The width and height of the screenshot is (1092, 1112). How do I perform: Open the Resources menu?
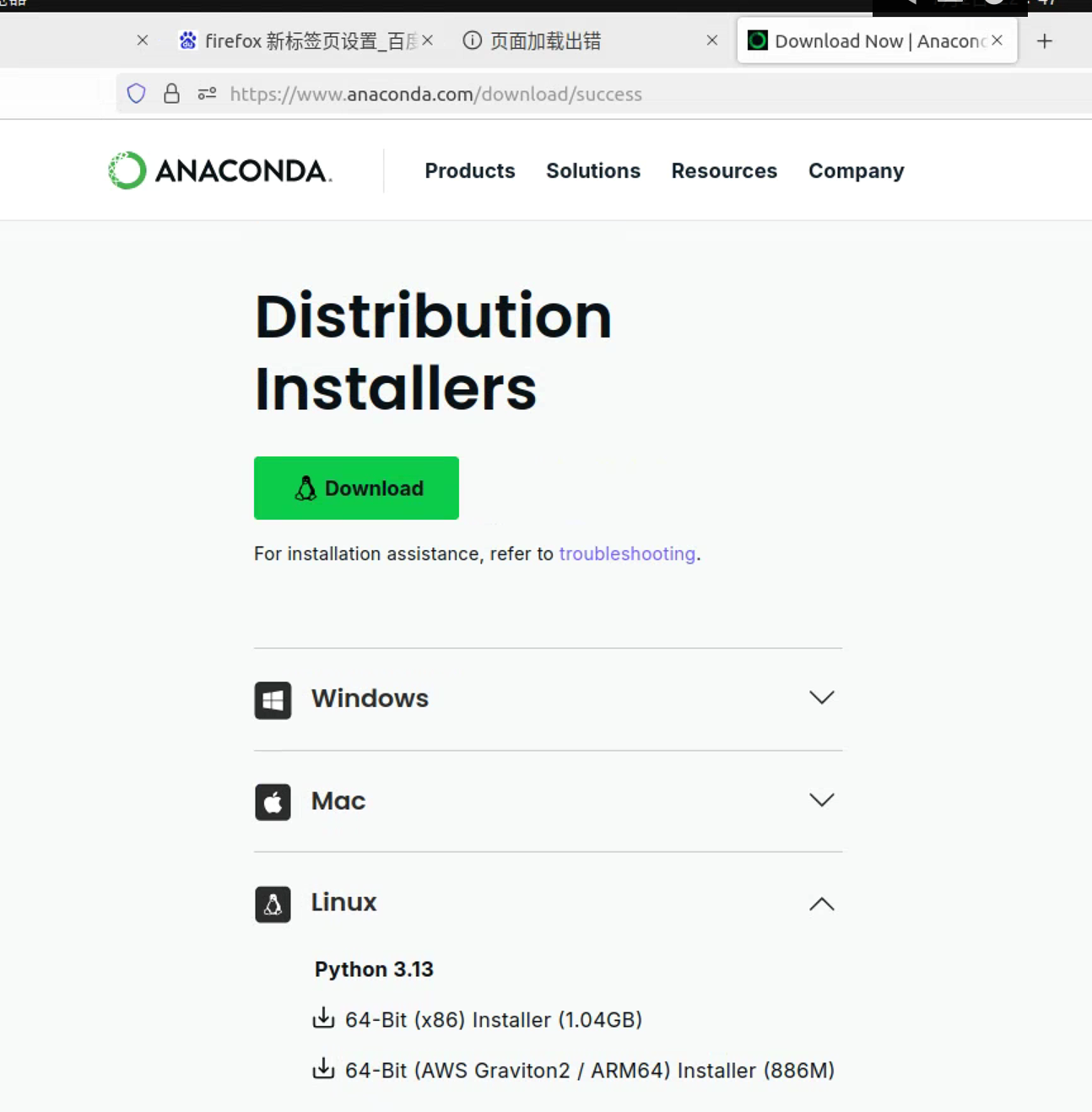[724, 170]
